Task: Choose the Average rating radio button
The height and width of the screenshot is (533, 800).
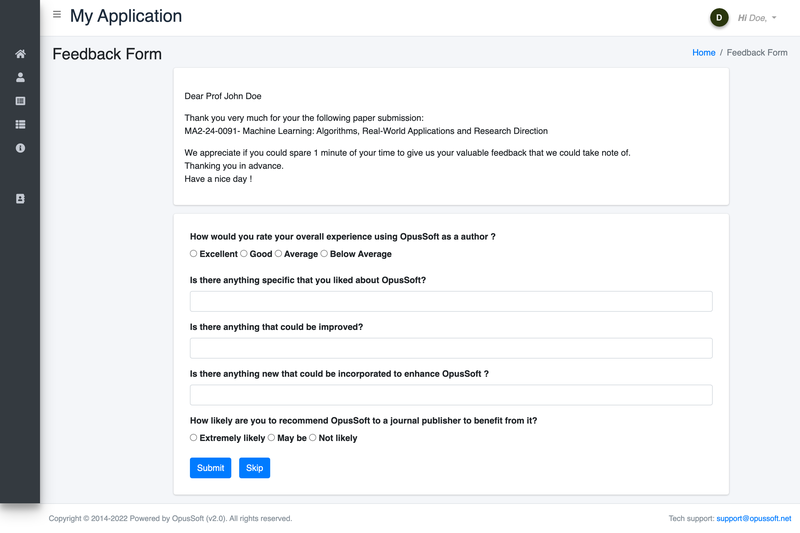Action: tap(278, 253)
